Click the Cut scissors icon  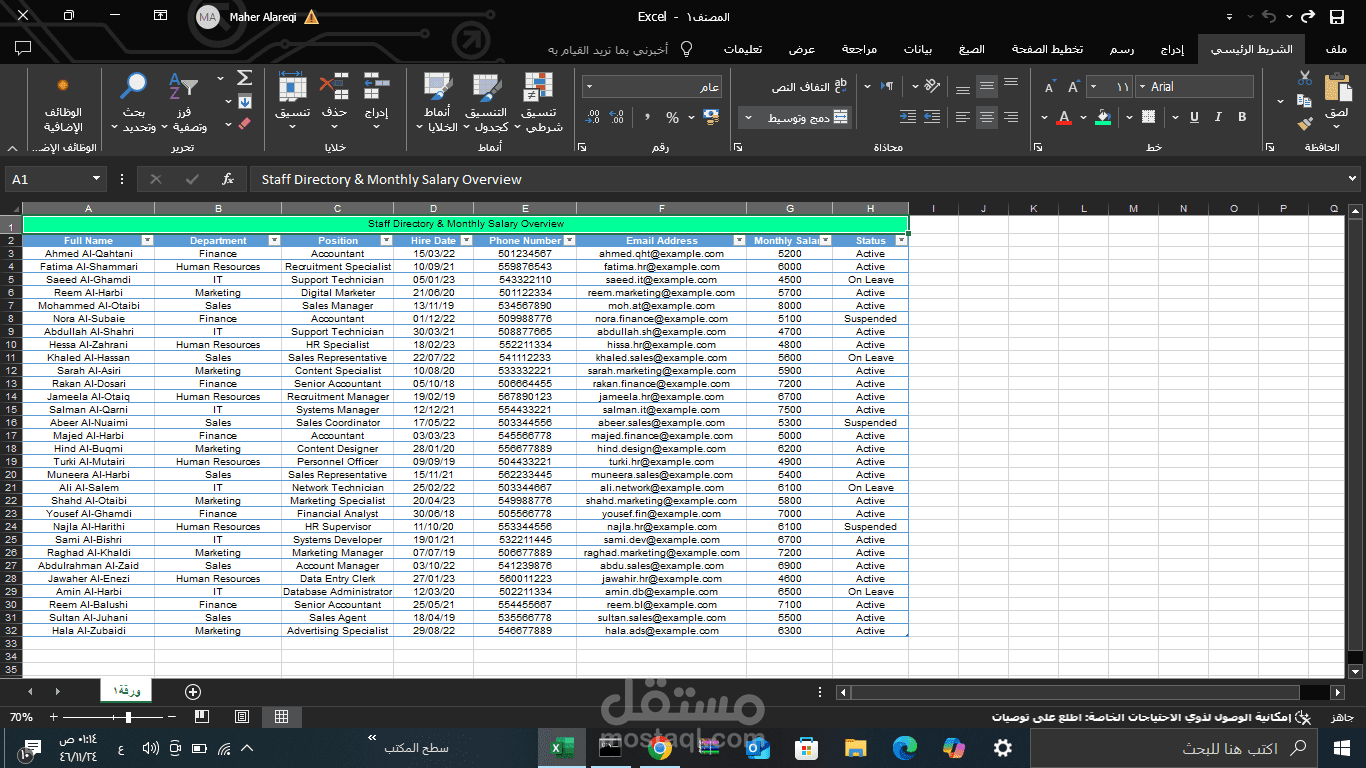click(x=1305, y=77)
